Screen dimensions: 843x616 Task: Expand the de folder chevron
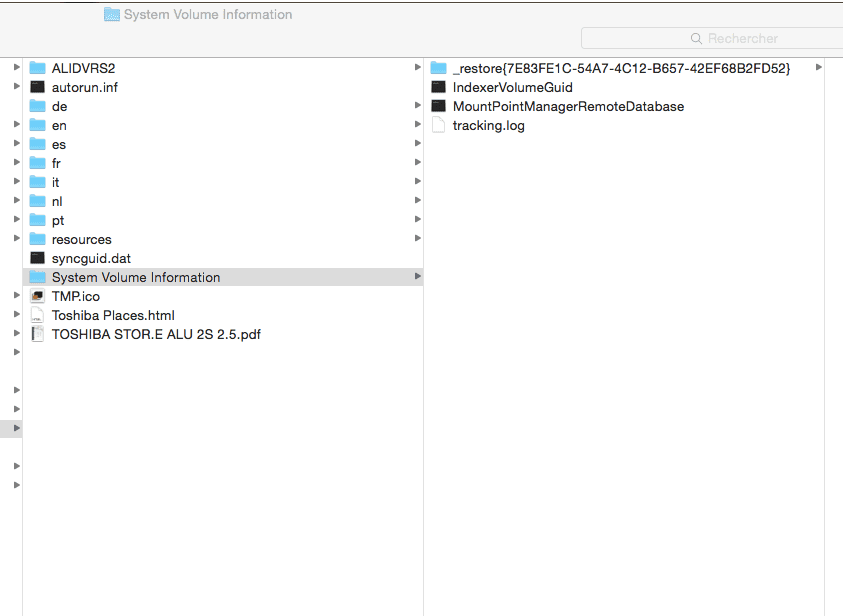(x=418, y=105)
